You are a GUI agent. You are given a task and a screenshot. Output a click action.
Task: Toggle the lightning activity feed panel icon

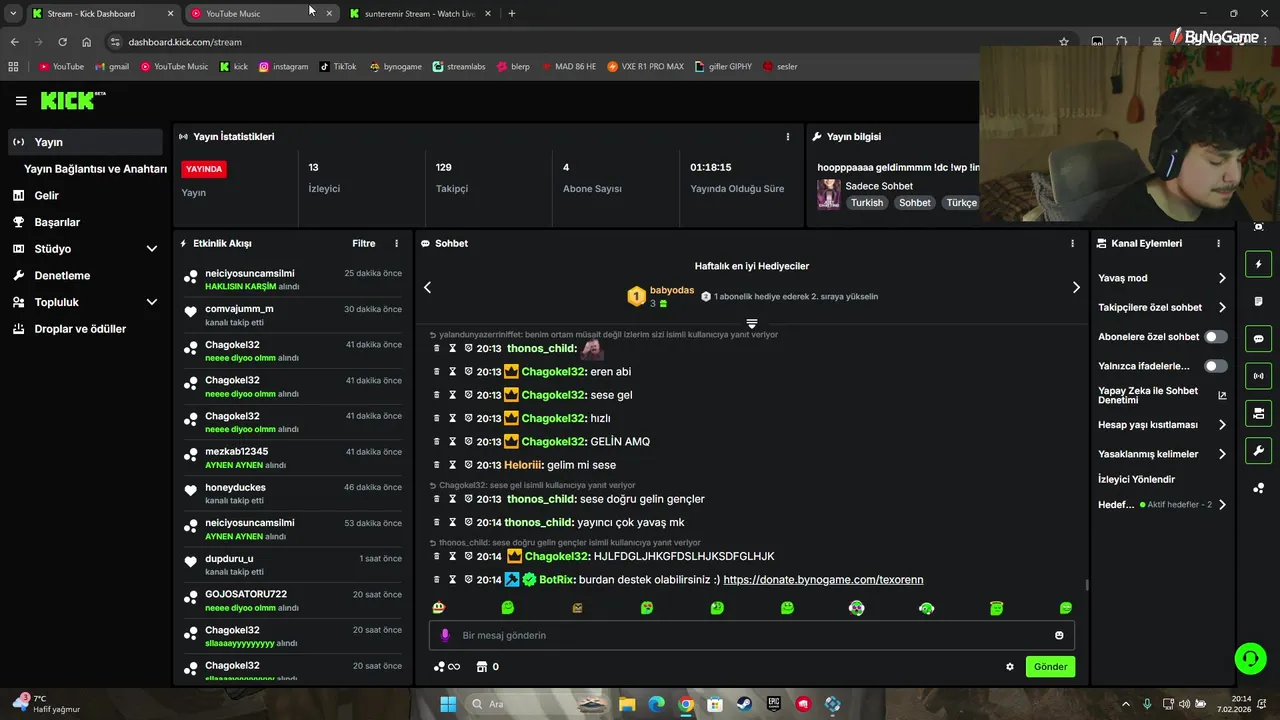click(x=1258, y=265)
